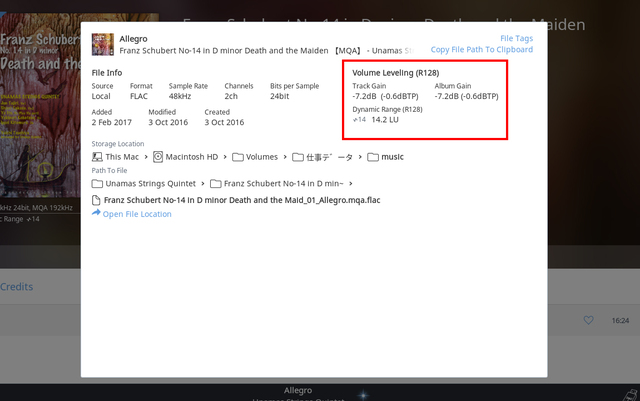Viewport: 640px width, 401px height.
Task: Select the This Mac computer icon
Action: (97, 157)
